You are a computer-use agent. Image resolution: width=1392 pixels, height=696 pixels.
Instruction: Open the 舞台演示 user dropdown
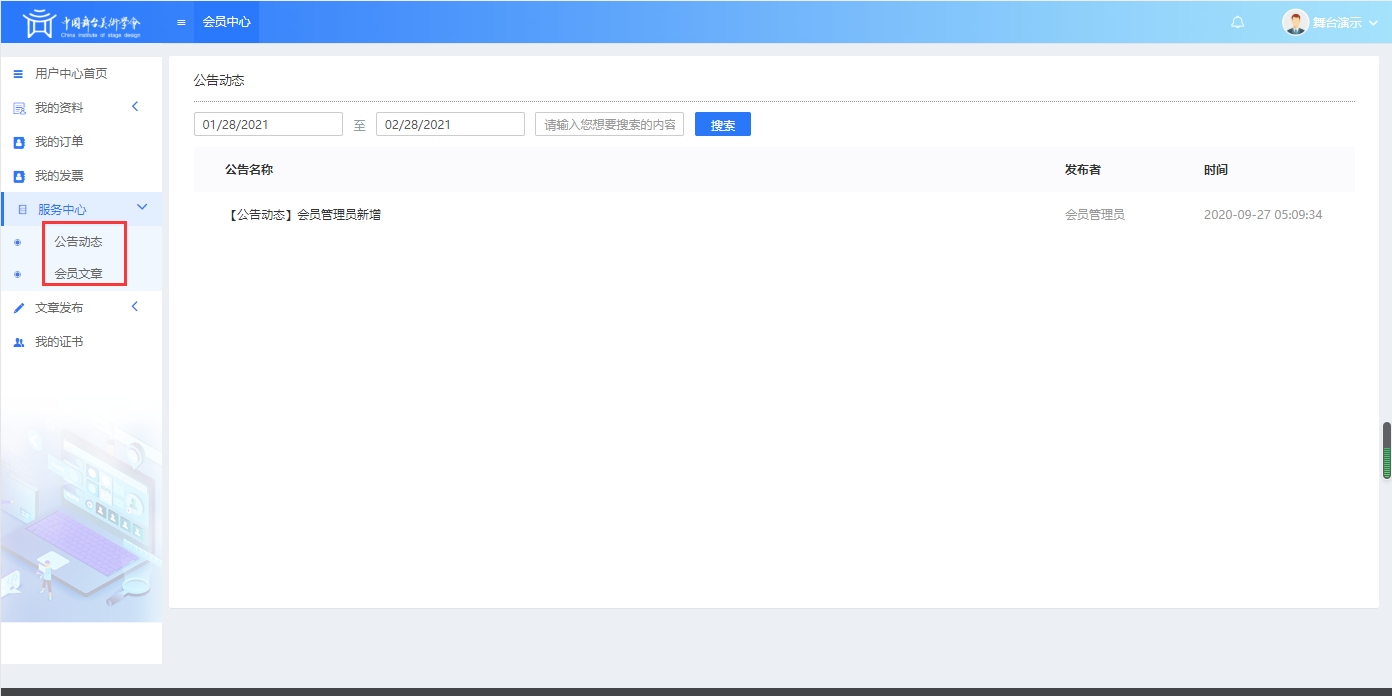(x=1343, y=23)
